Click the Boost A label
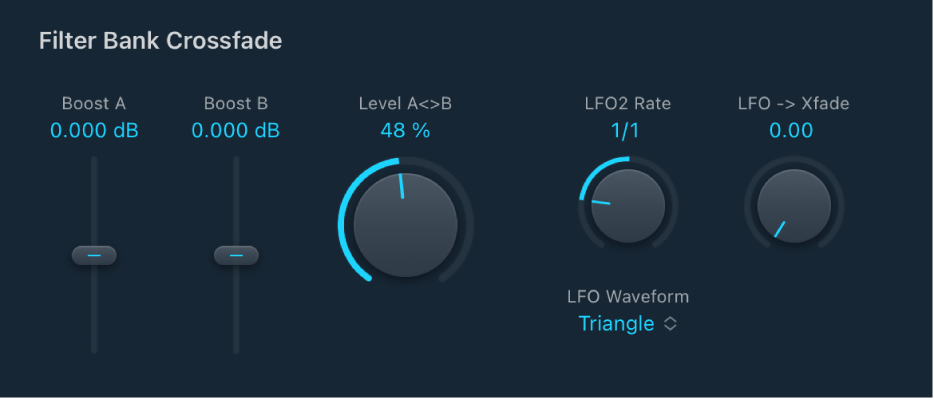Image resolution: width=934 pixels, height=400 pixels. click(x=94, y=103)
